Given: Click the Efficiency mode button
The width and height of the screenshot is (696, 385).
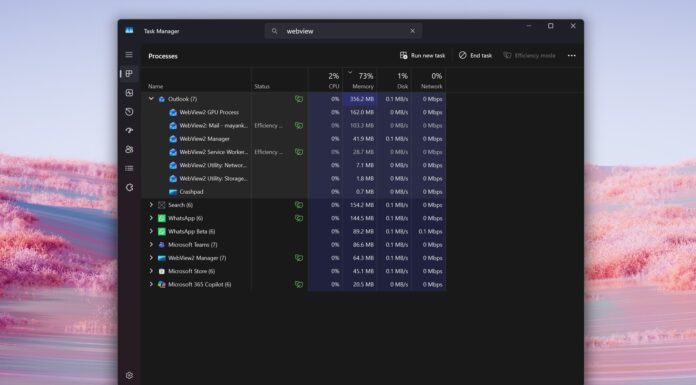Looking at the screenshot, I should (529, 56).
